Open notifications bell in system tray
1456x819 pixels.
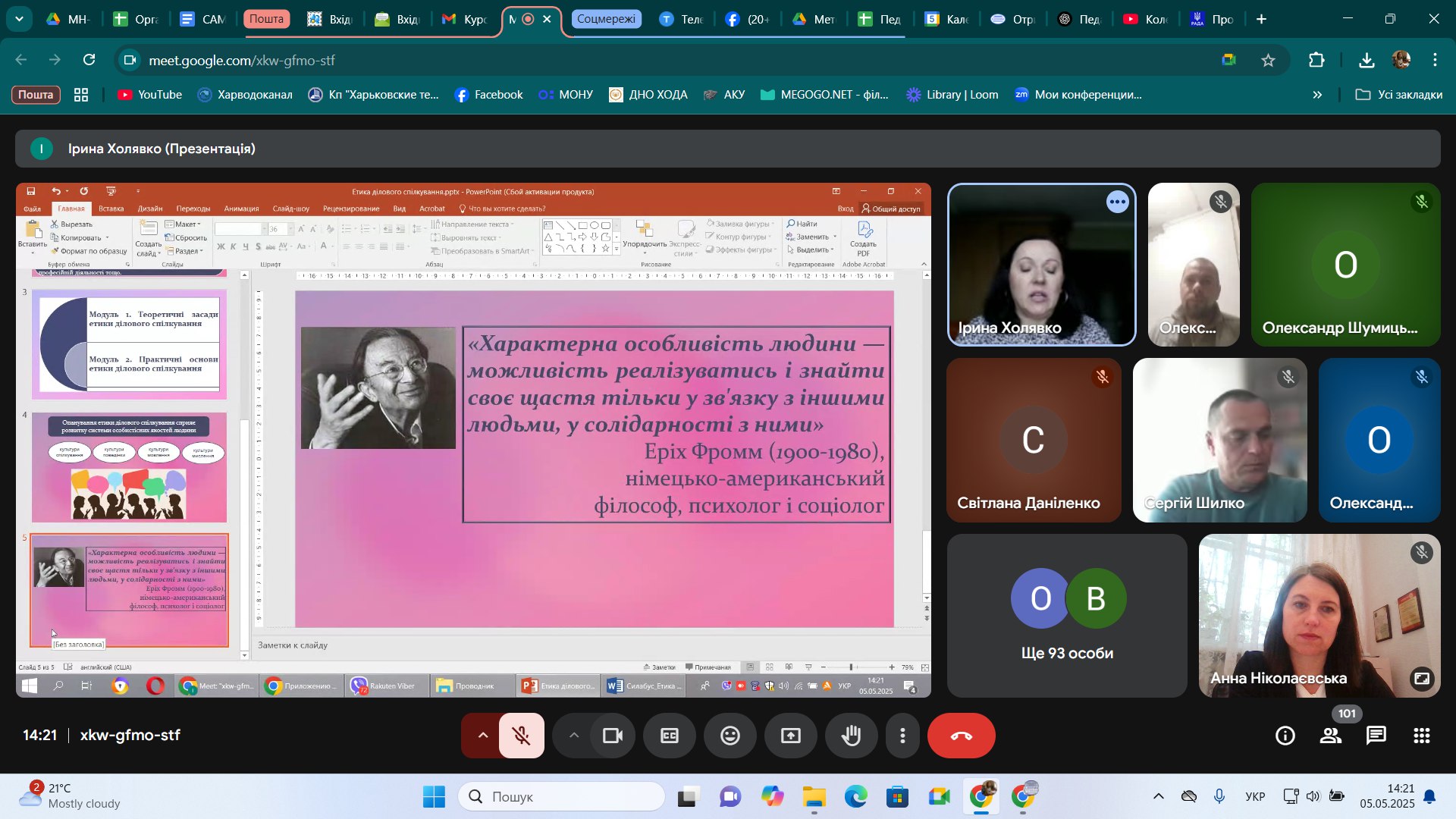(x=1429, y=796)
